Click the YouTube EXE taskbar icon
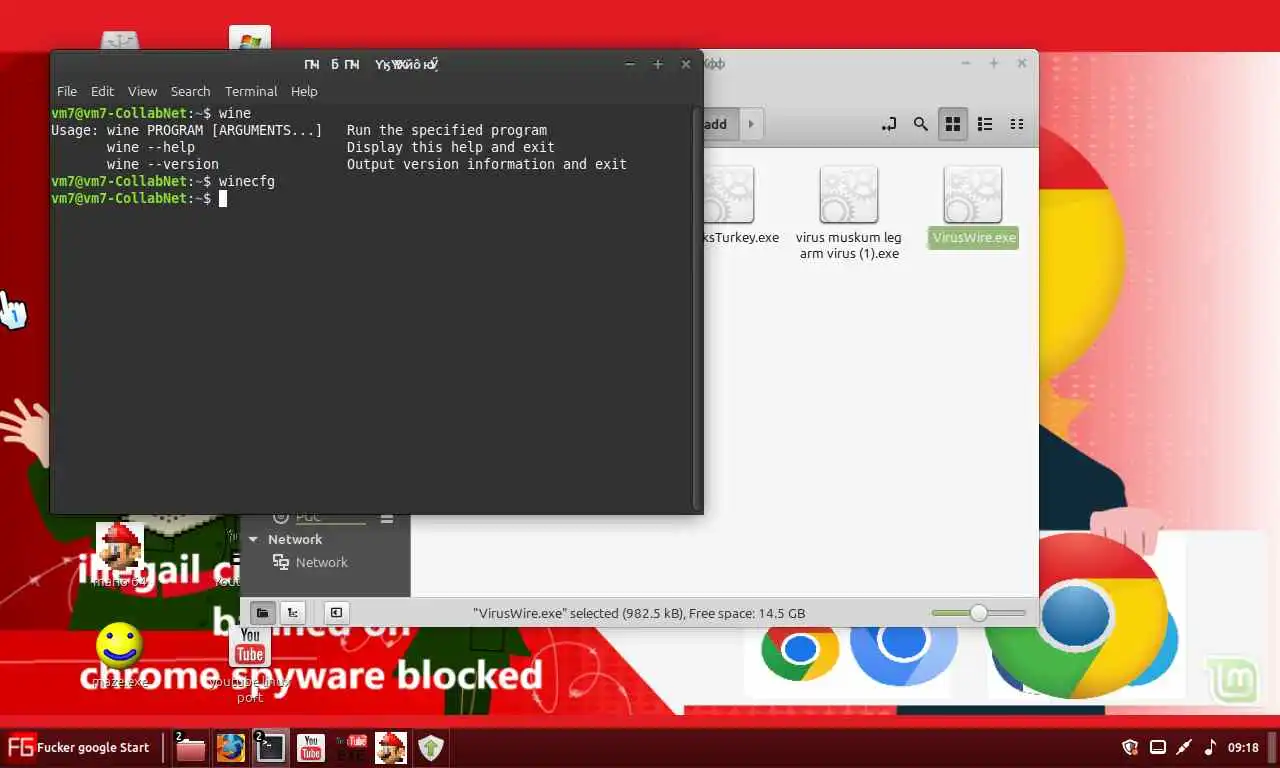 pos(351,747)
